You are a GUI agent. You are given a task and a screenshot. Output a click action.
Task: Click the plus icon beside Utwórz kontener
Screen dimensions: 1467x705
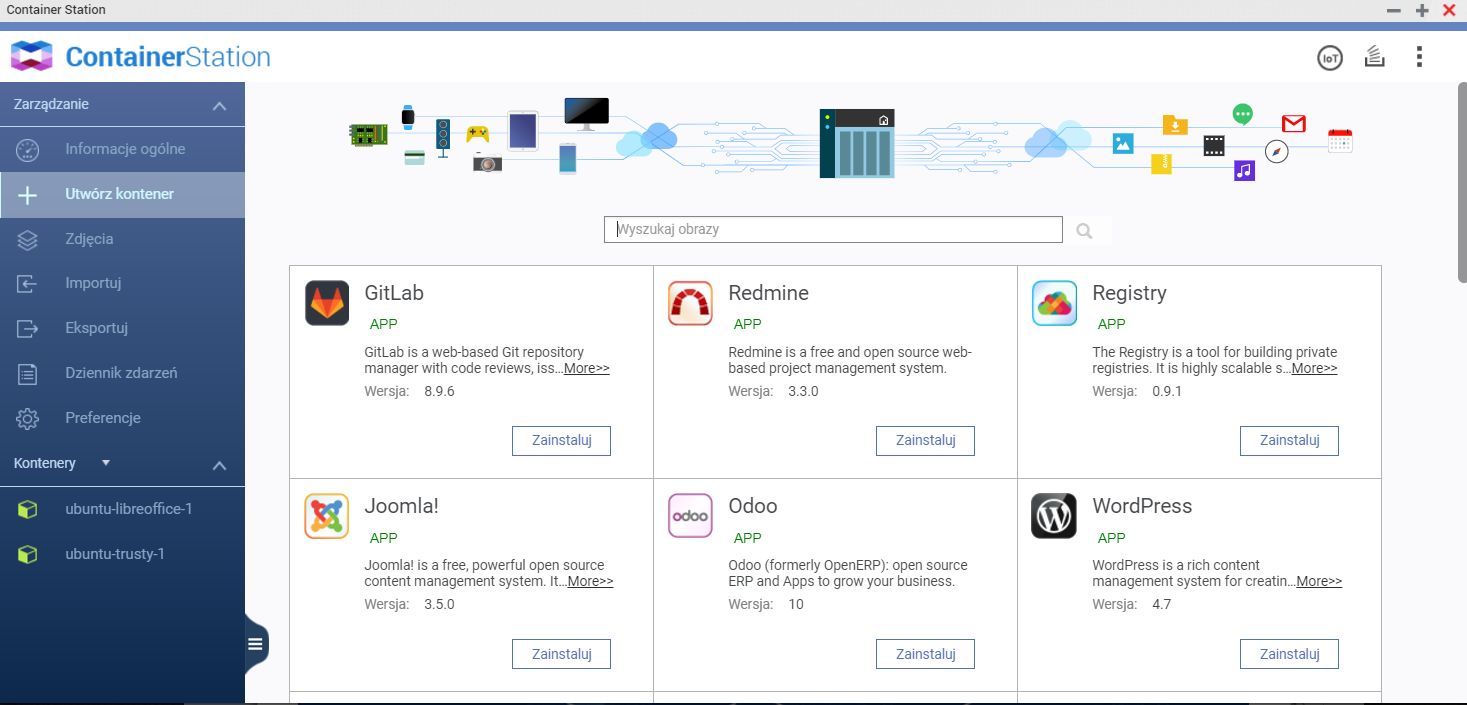pos(27,195)
